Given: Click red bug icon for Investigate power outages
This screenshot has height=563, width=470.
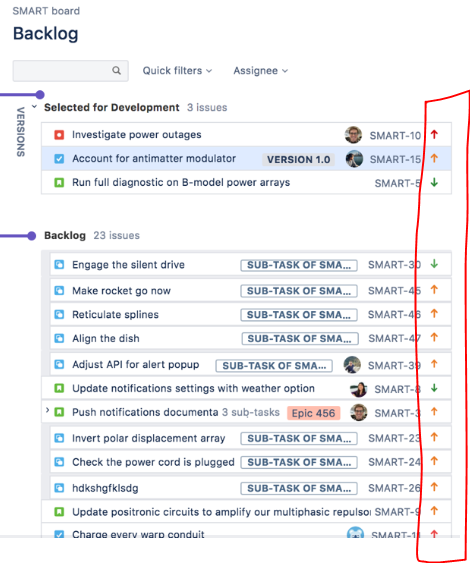Looking at the screenshot, I should 59,135.
